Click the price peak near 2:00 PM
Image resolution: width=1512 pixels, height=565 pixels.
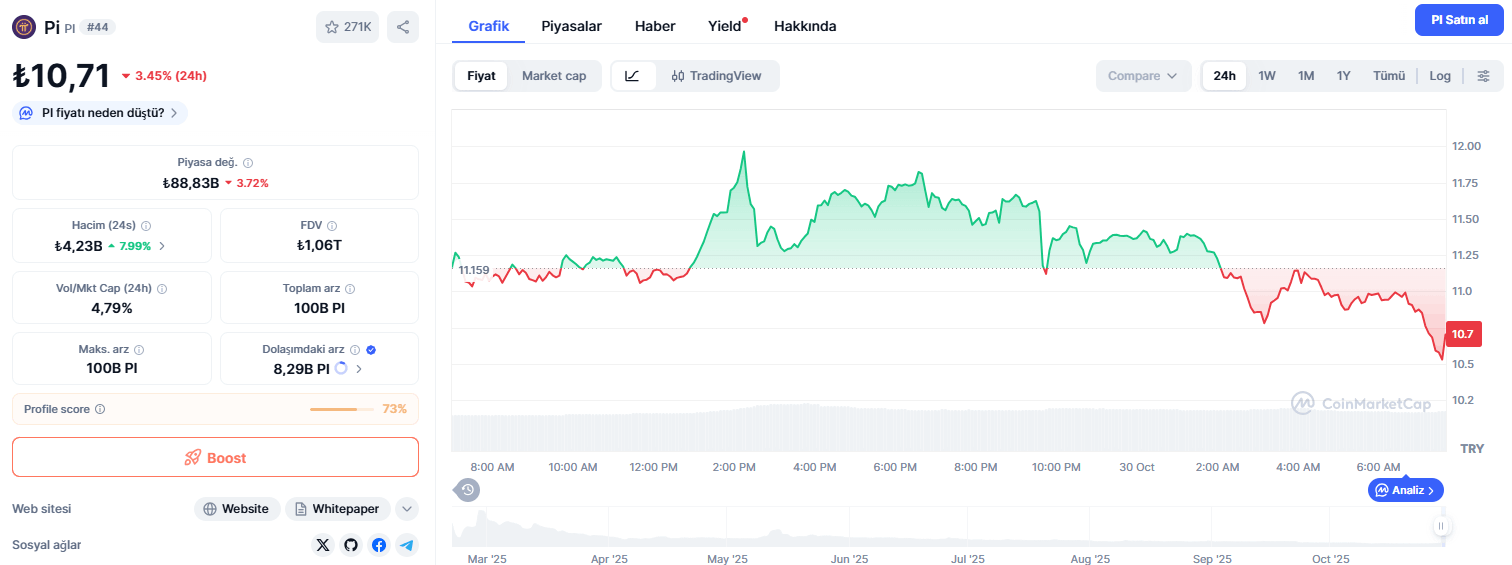(x=743, y=152)
